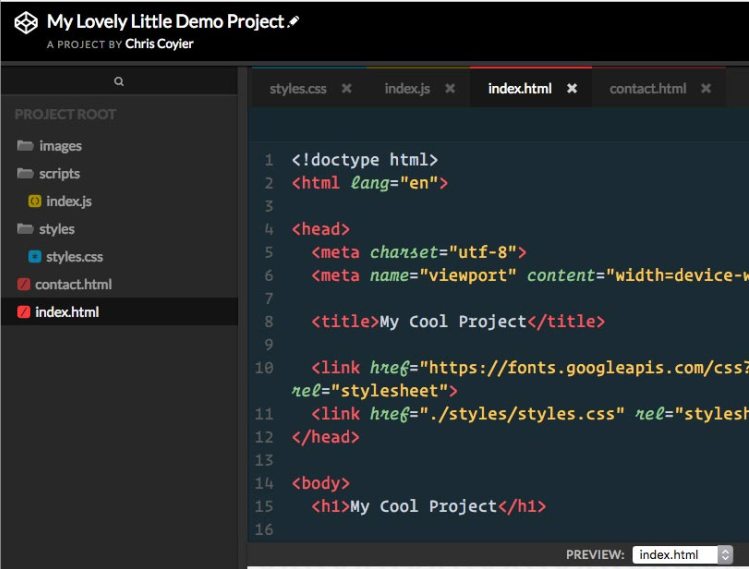Click the red index.html file icon
The height and width of the screenshot is (569, 749).
click(23, 312)
